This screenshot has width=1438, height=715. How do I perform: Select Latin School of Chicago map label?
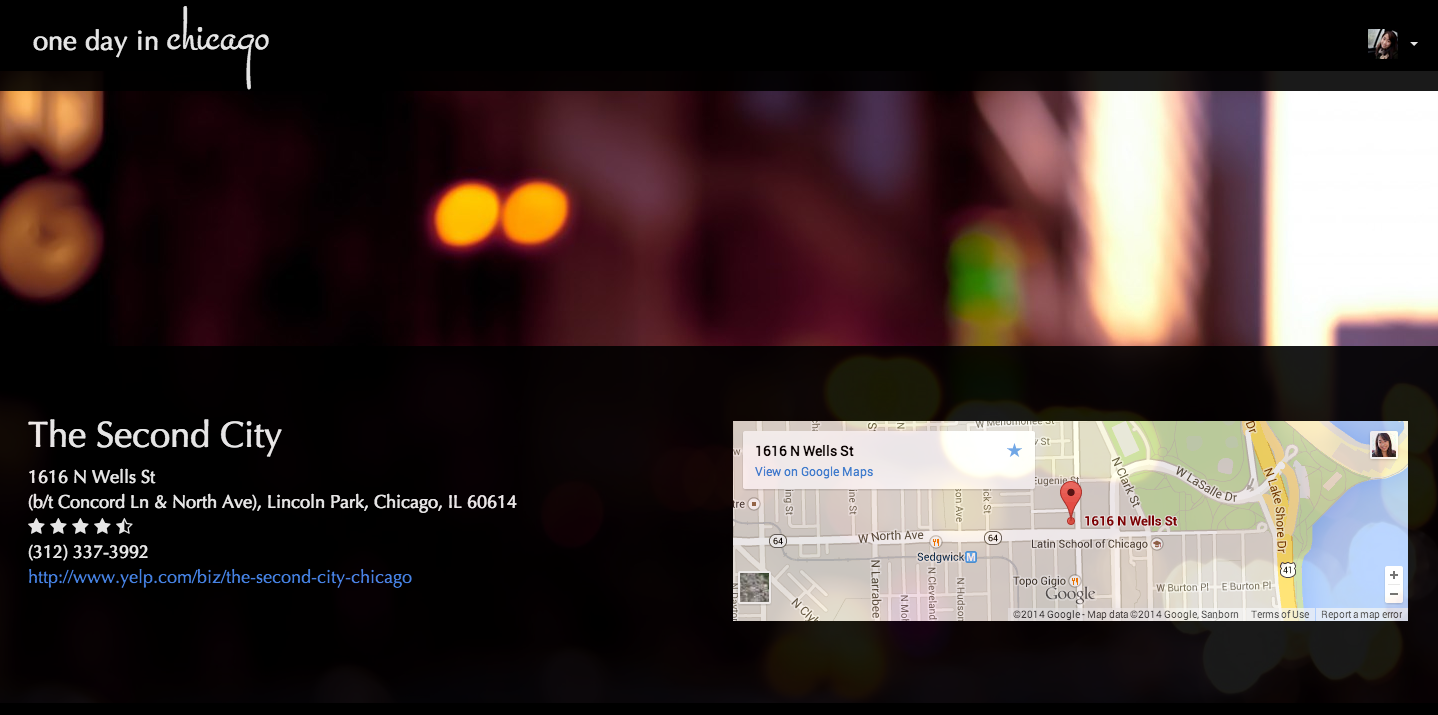click(1089, 544)
